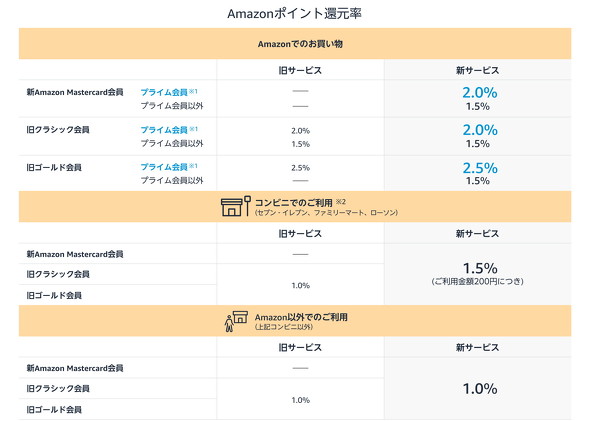Click the 旧クラシック会員 row in the last section
Image resolution: width=590 pixels, height=421 pixels.
(118, 388)
